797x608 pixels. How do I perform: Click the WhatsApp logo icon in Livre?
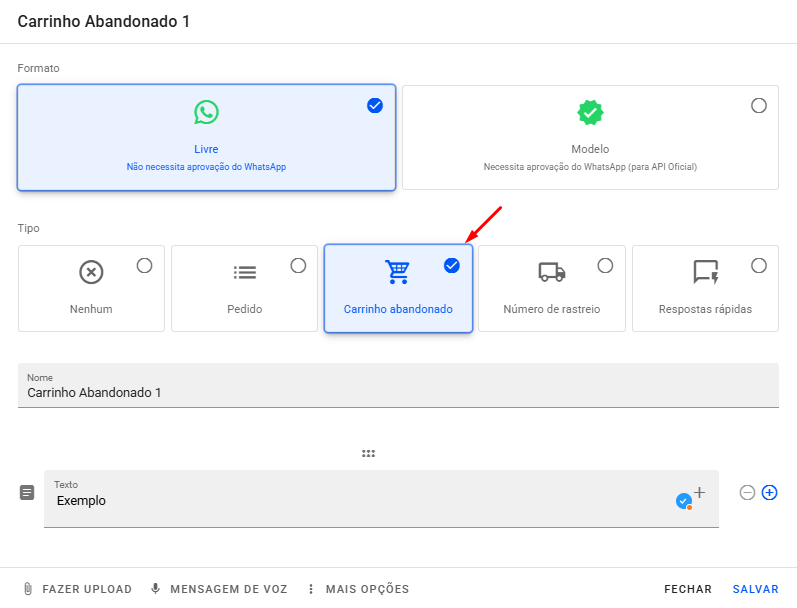tap(206, 112)
